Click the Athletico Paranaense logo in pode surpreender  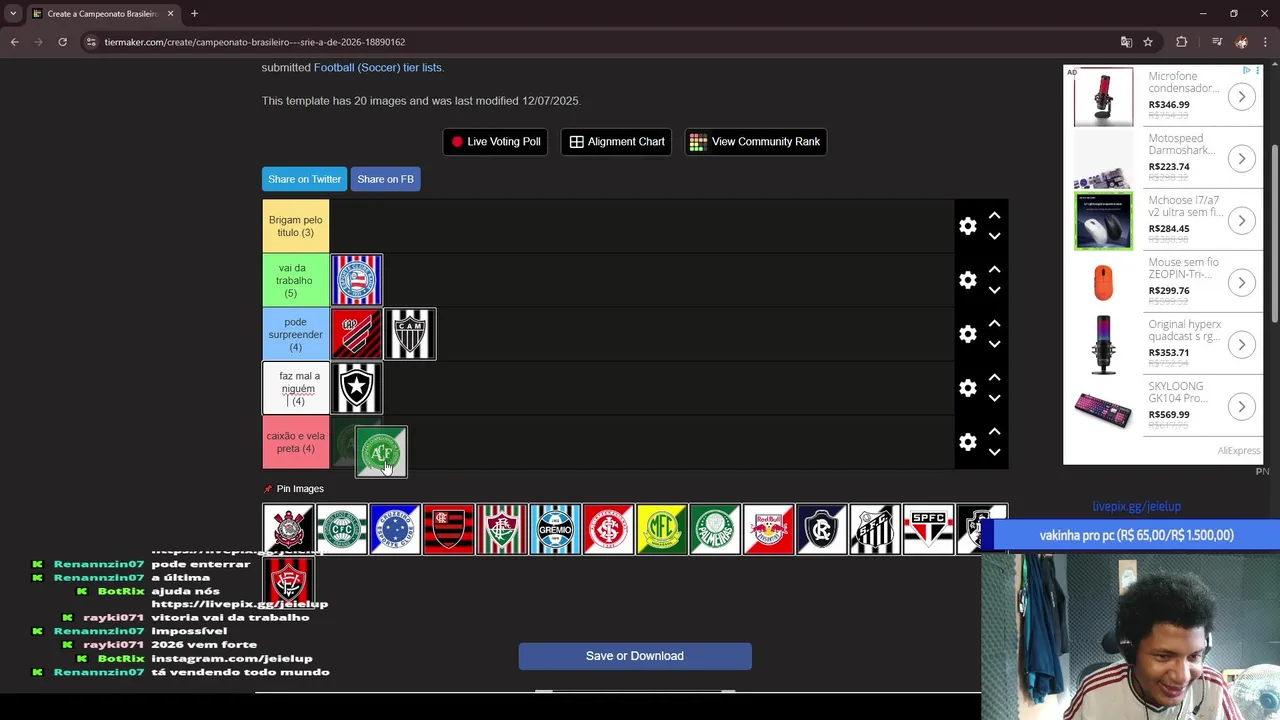point(357,334)
